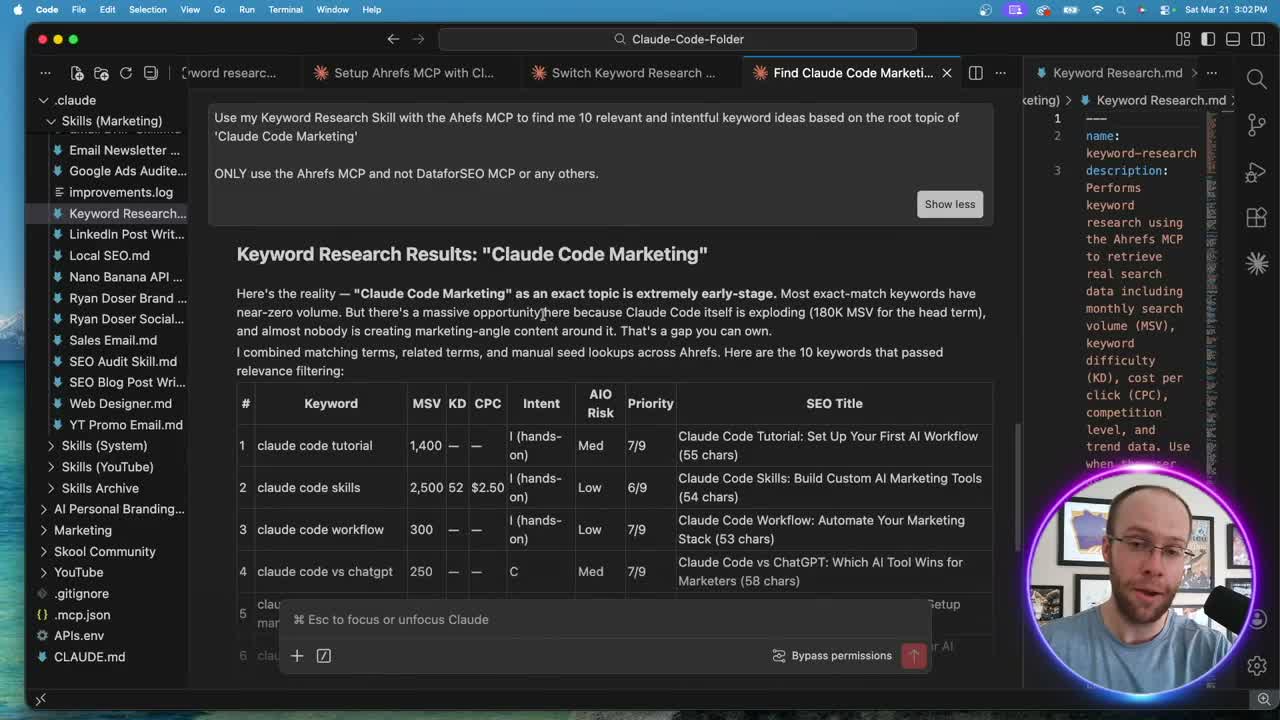Image resolution: width=1280 pixels, height=720 pixels.
Task: Open the File menu
Action: (78, 10)
